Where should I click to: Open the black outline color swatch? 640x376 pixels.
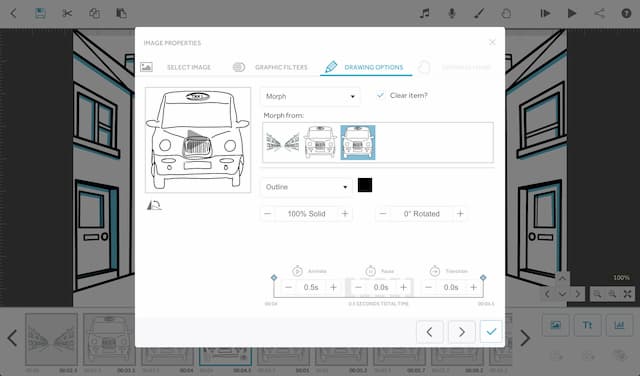click(365, 185)
